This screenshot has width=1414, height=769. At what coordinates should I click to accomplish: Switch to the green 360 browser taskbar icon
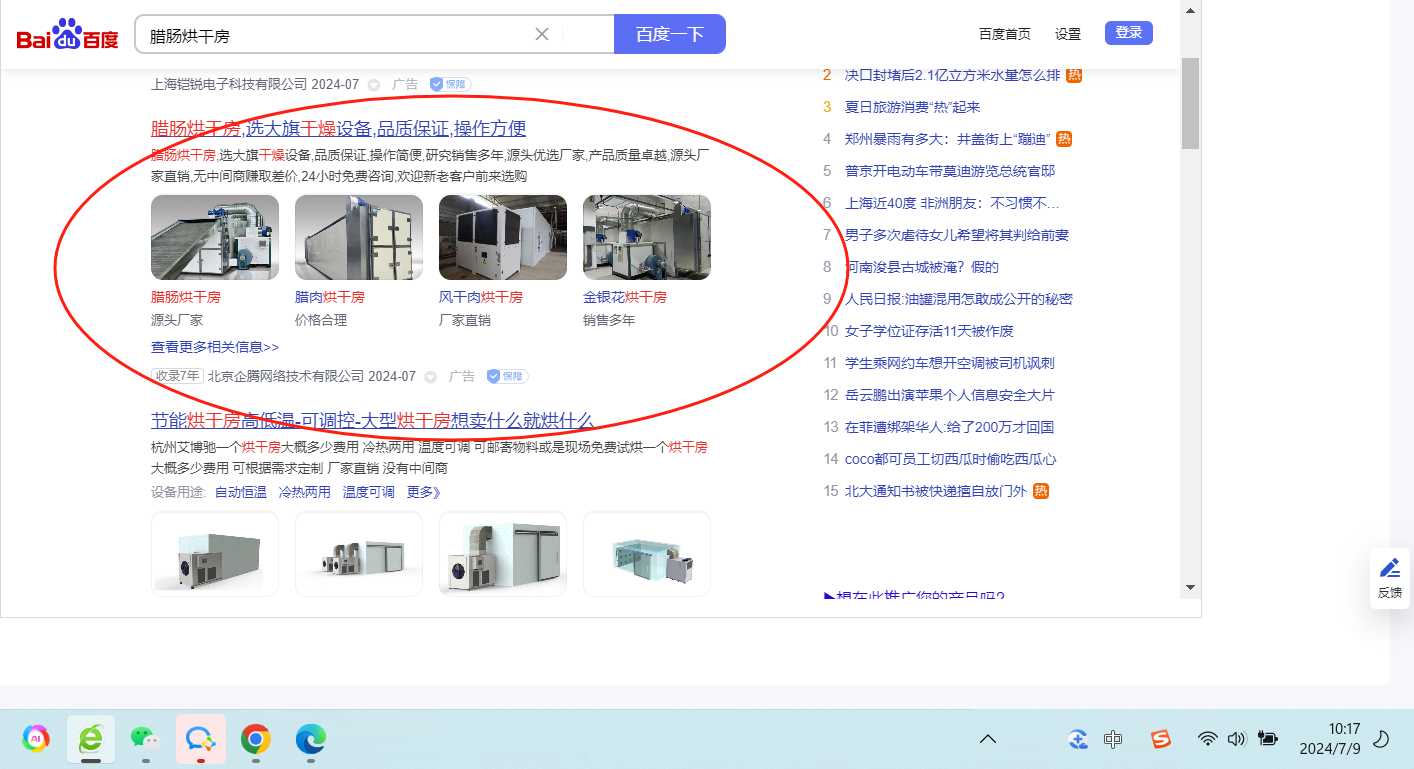(x=91, y=739)
